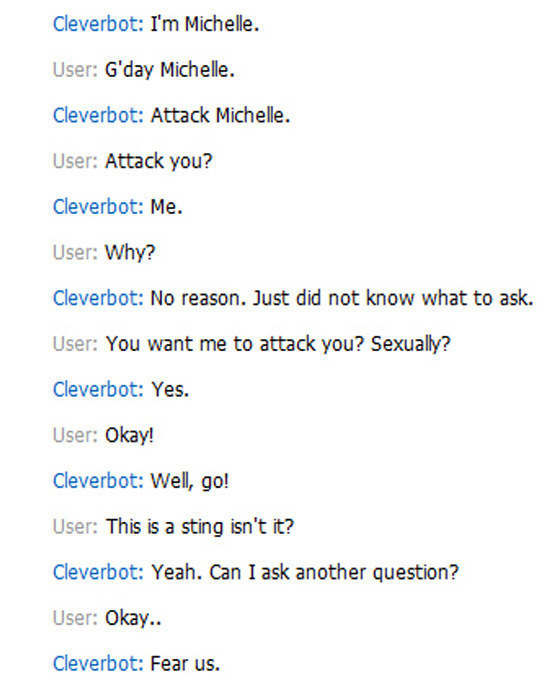The image size is (560, 700).
Task: Click the final message 'Fear us.'
Action: coord(185,664)
